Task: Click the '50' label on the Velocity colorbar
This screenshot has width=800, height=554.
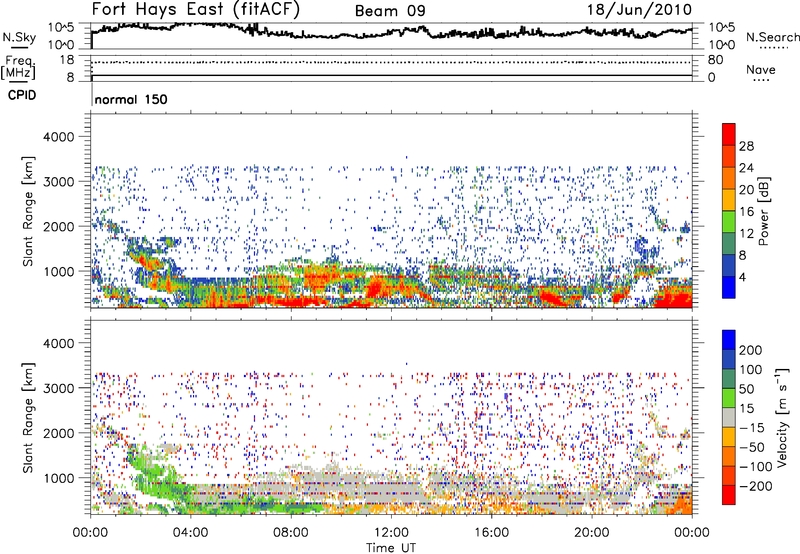Action: point(746,389)
